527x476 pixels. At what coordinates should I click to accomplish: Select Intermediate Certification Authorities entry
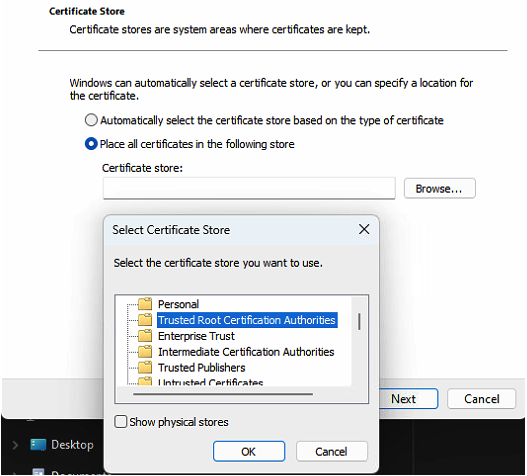click(246, 352)
